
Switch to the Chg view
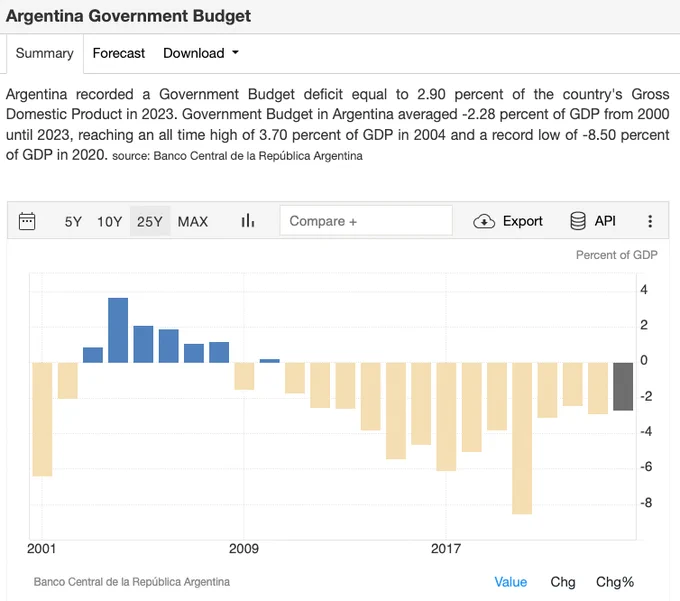pyautogui.click(x=562, y=582)
